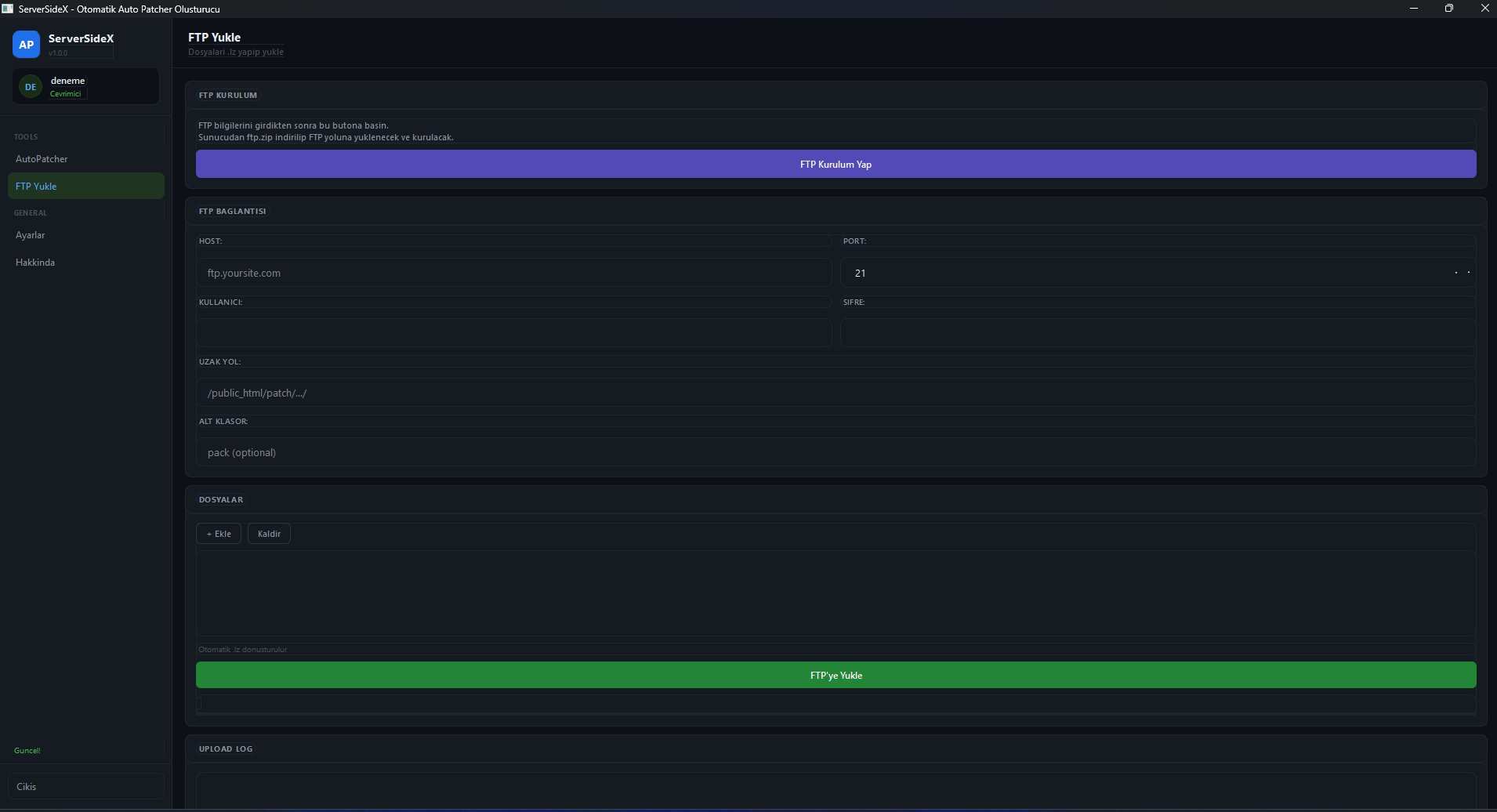This screenshot has height=812, width=1497.
Task: Open Ayarlar settings page
Action: click(86, 235)
